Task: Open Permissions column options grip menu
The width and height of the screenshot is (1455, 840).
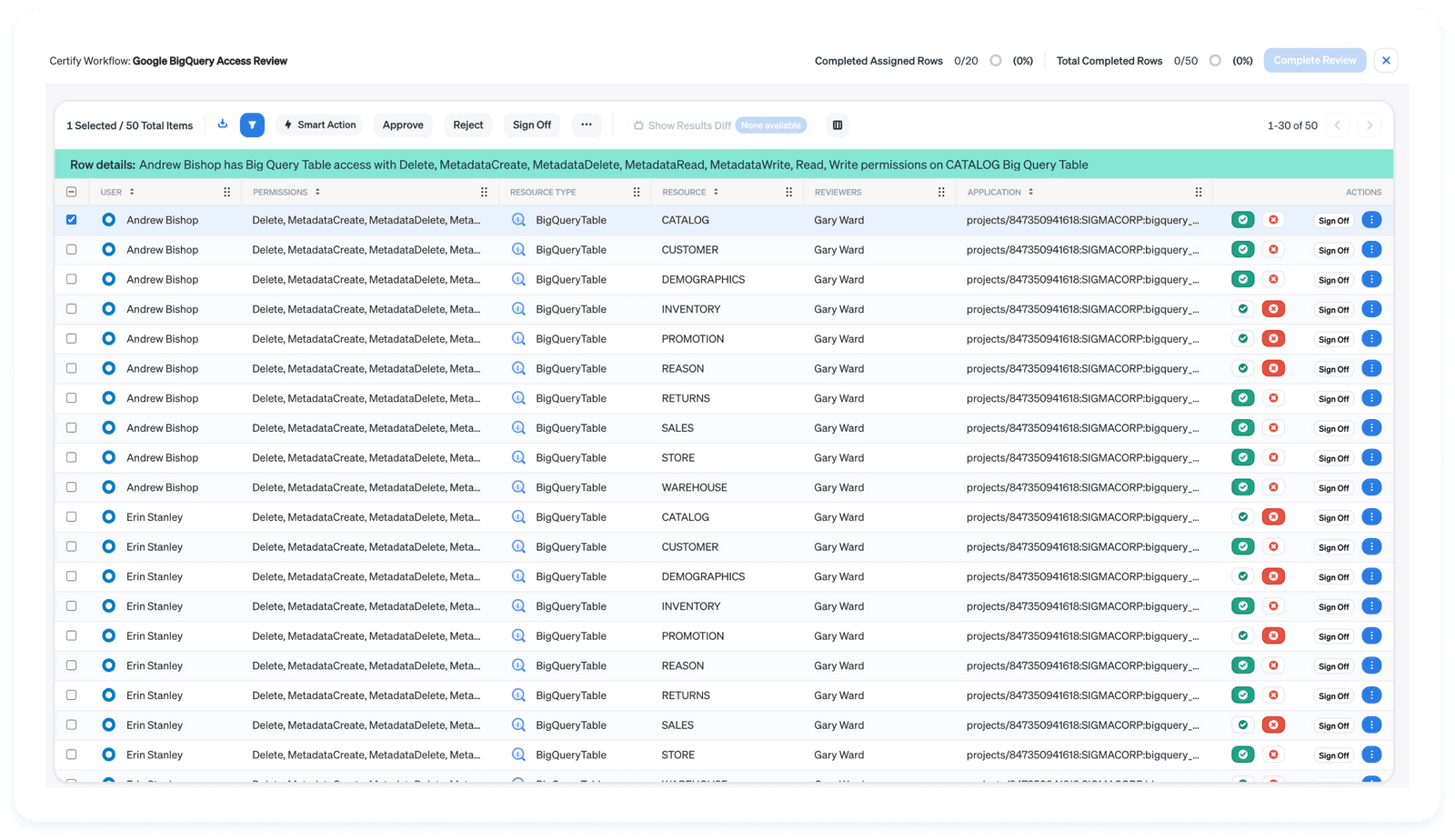Action: (x=484, y=192)
